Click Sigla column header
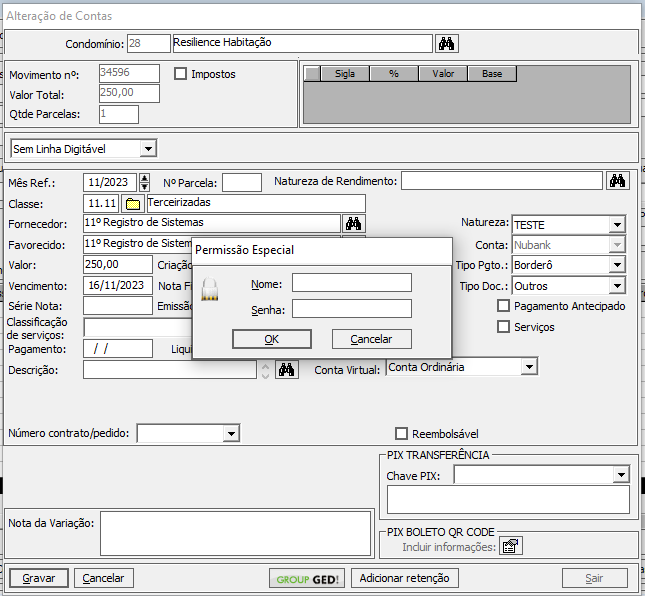Viewport: 645px width, 596px height. (x=345, y=74)
